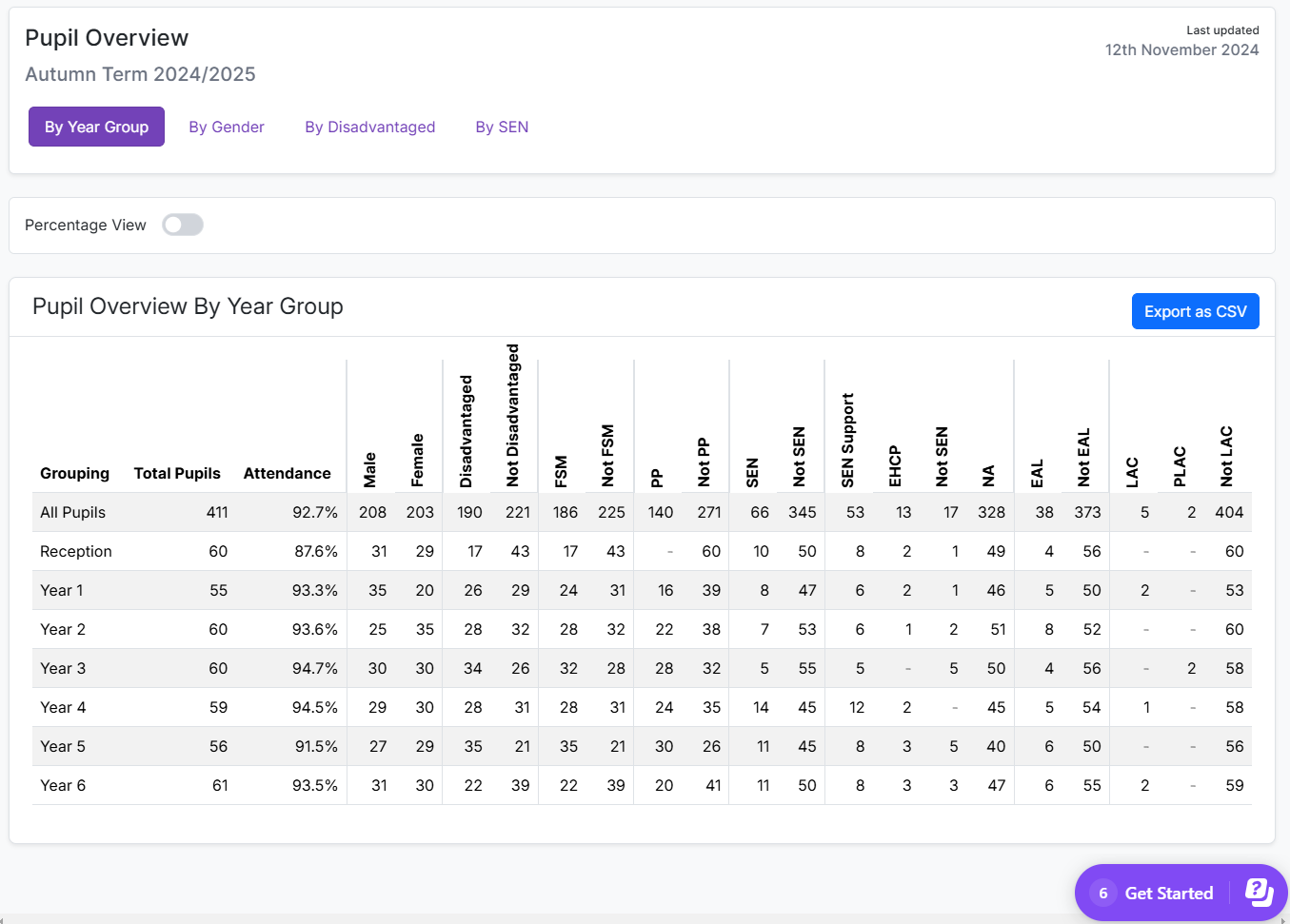
Task: Click the "Total Pupils" column header
Action: click(177, 473)
